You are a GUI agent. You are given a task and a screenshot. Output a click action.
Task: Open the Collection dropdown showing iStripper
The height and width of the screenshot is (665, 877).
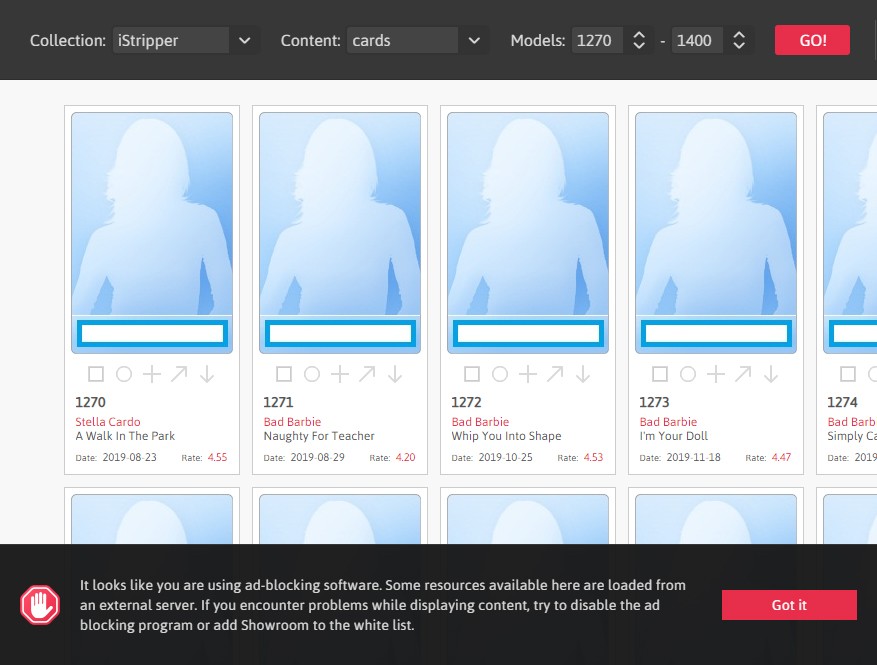pos(185,40)
